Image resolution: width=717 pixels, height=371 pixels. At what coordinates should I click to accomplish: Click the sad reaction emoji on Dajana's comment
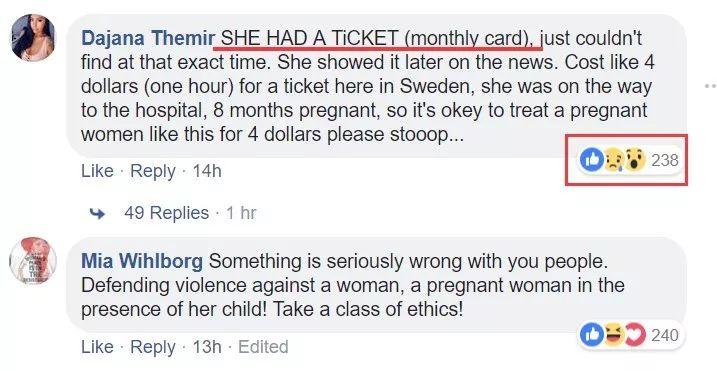613,160
